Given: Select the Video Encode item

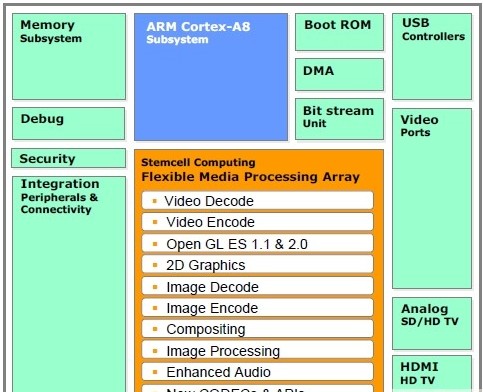Looking at the screenshot, I should click(257, 222).
